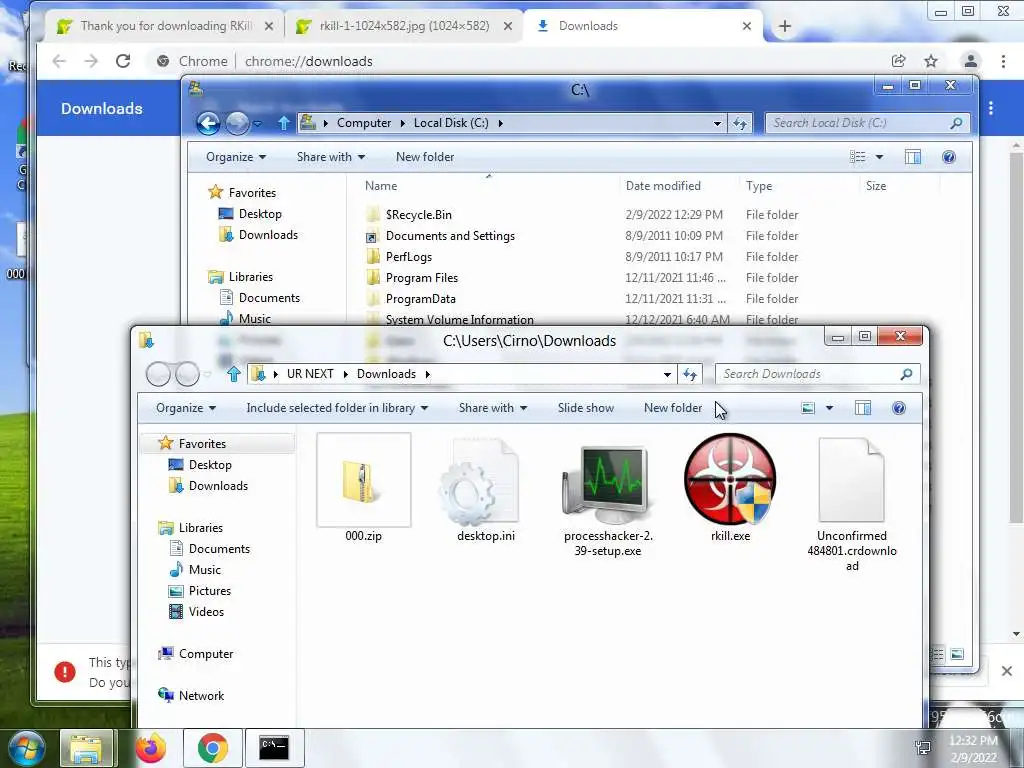Open Downloads page three-dot more actions
1024x768 pixels.
(x=991, y=108)
